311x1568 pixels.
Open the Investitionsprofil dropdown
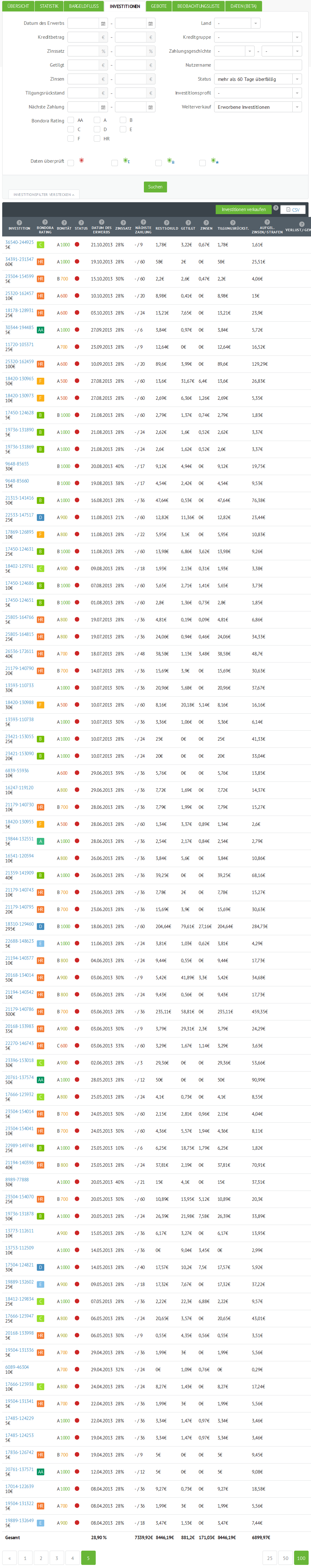pyautogui.click(x=258, y=93)
